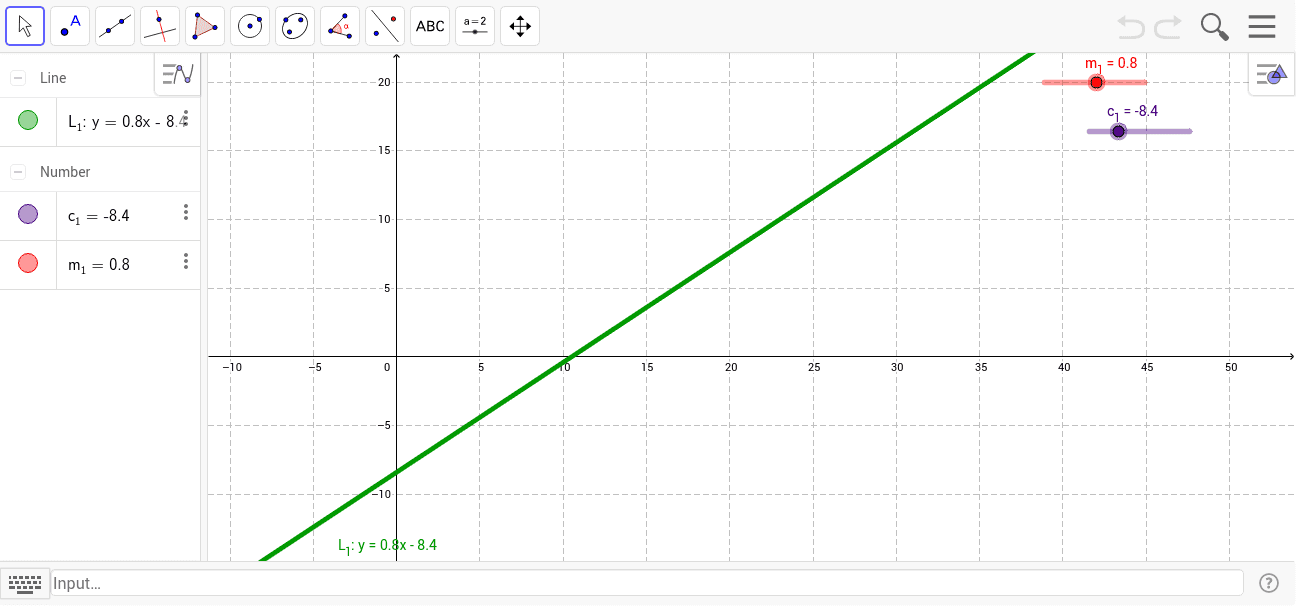The height and width of the screenshot is (606, 1296).
Task: Select the Line through two points tool
Action: (115, 26)
